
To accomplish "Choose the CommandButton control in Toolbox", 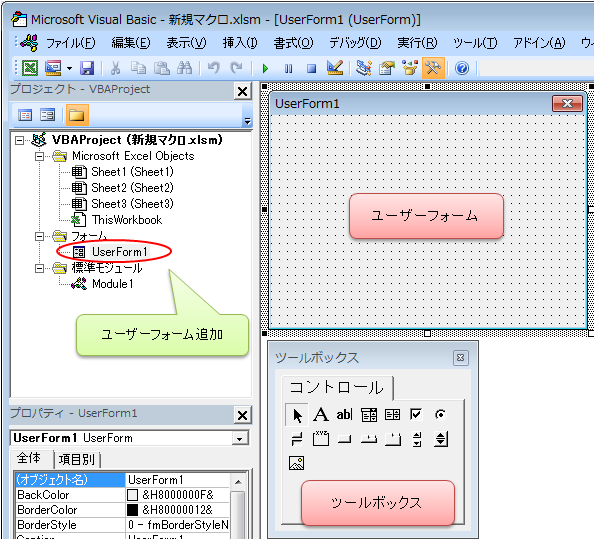I will pyautogui.click(x=345, y=440).
